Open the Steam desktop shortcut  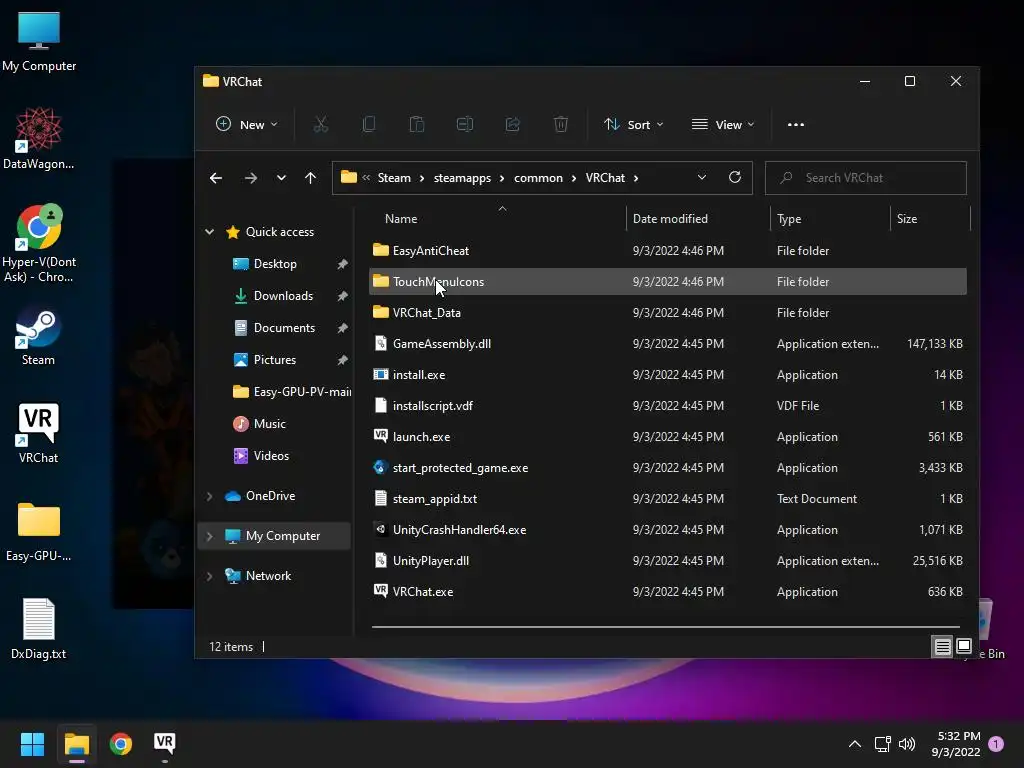pyautogui.click(x=38, y=337)
